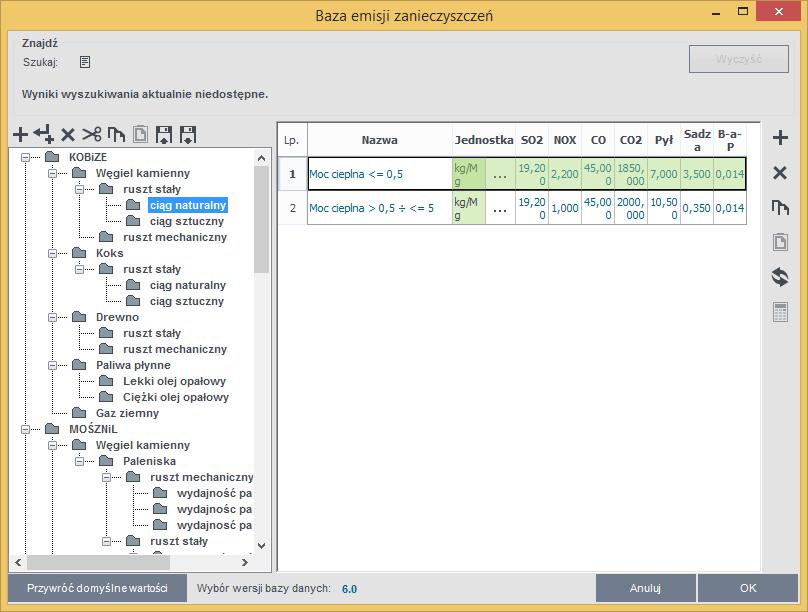Click the first save disk icon above tree
The width and height of the screenshot is (808, 612).
[164, 134]
